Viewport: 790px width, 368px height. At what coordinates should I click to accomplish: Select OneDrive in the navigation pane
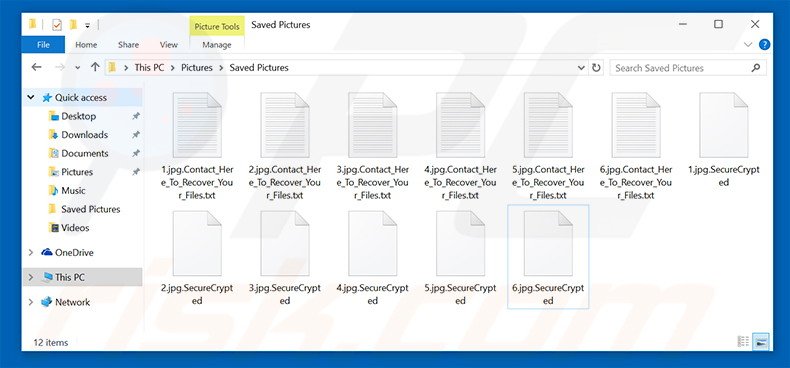pos(74,253)
